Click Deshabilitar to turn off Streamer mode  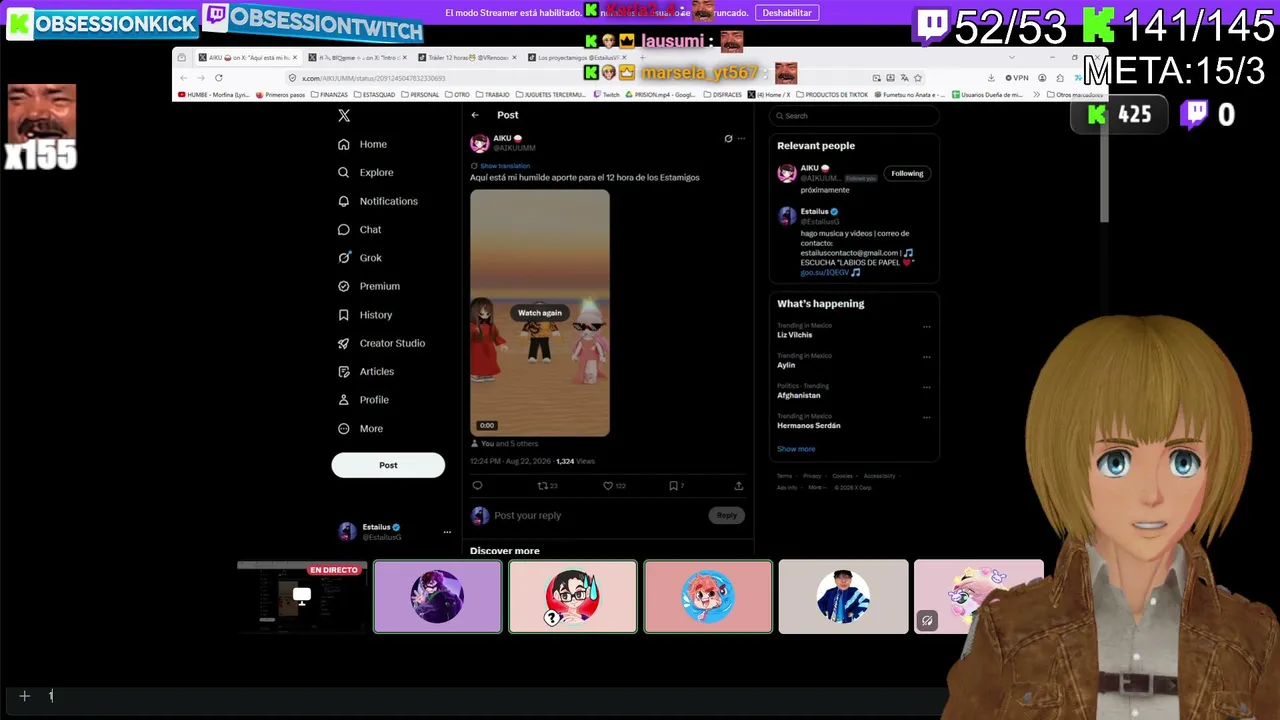[x=787, y=13]
